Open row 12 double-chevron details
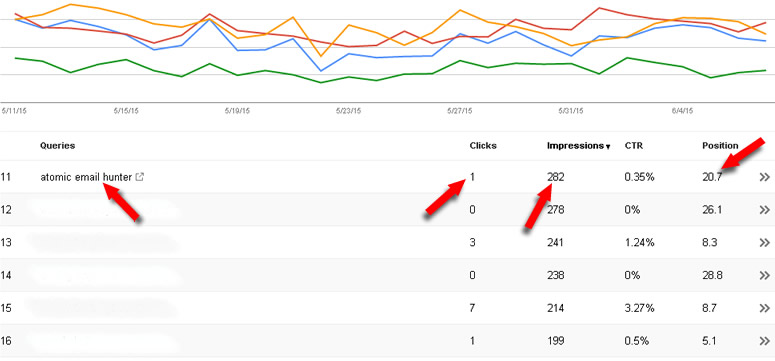775x361 pixels. [x=764, y=210]
